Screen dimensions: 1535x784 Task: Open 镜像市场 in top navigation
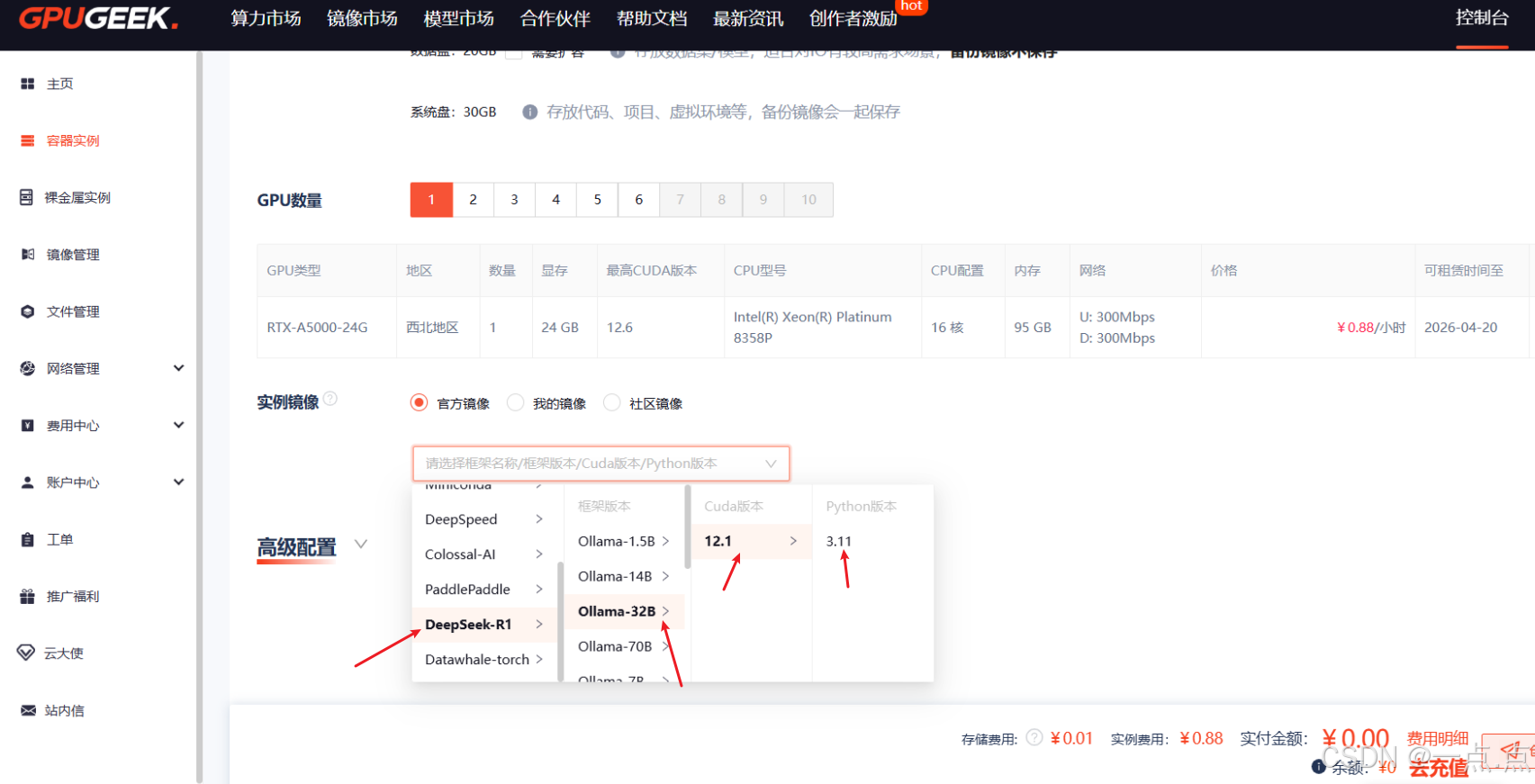click(362, 19)
